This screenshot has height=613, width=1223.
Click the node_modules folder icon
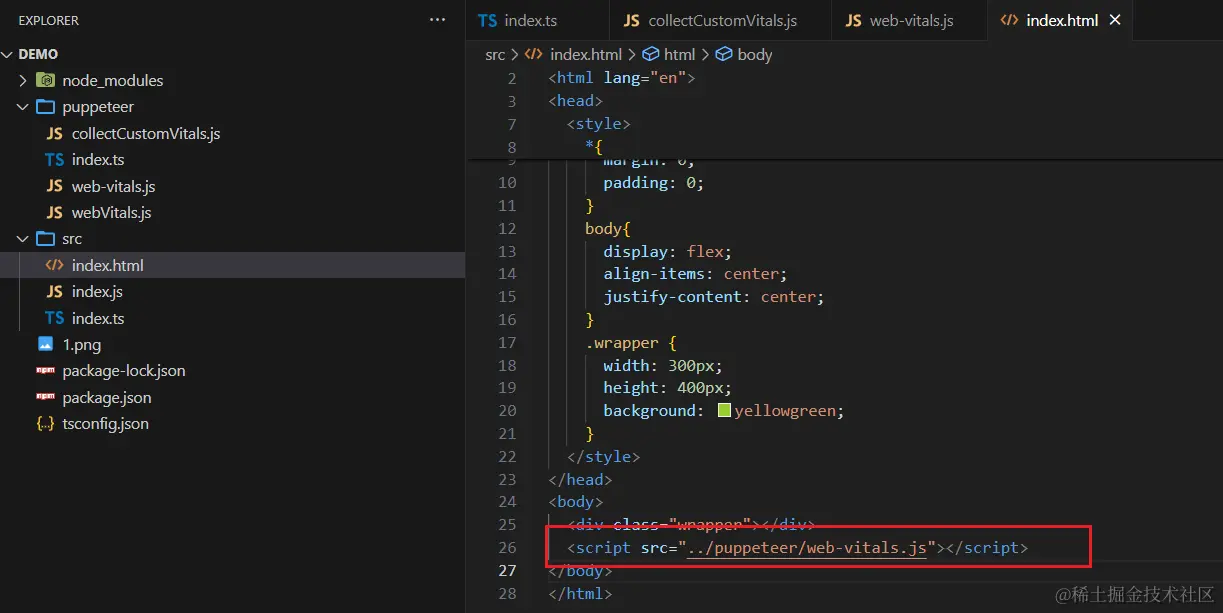45,80
